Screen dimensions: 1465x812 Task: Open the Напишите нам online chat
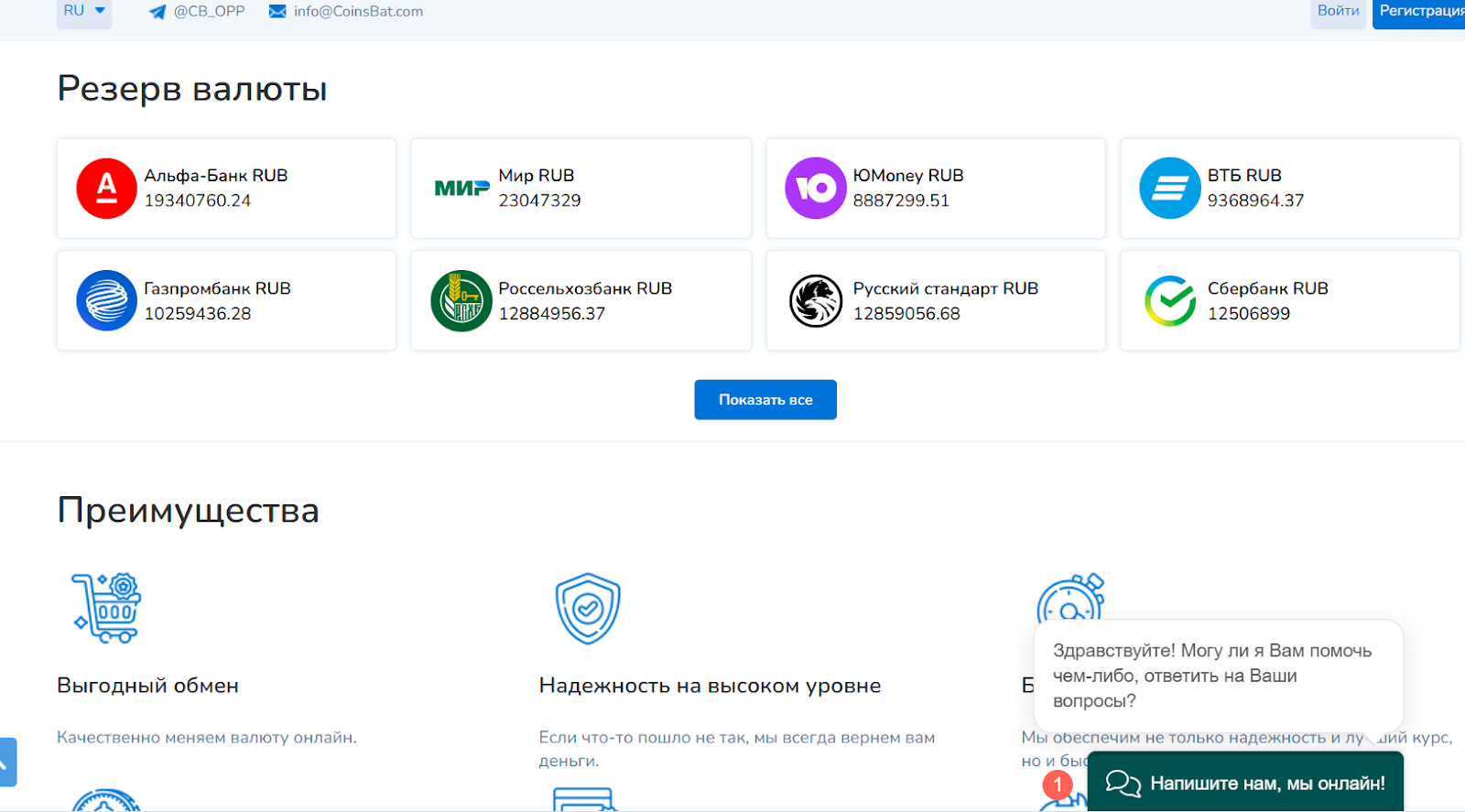1245,783
